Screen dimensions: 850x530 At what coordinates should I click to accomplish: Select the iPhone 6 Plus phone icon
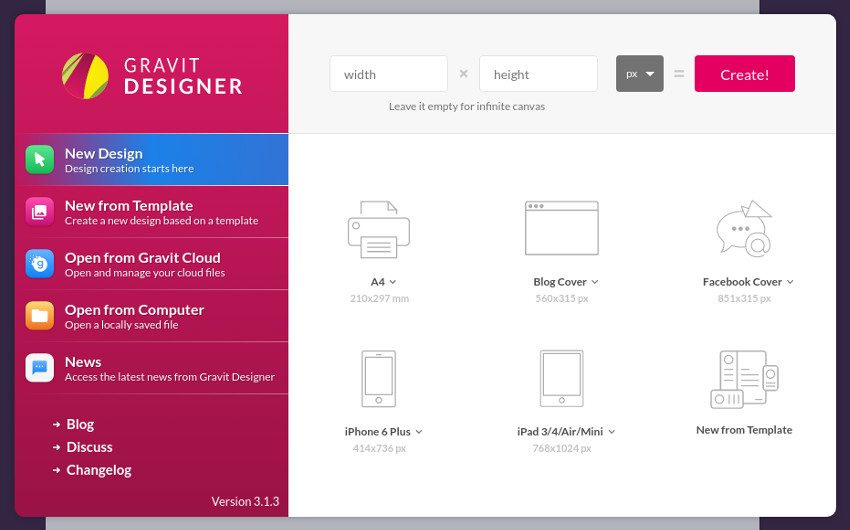(x=379, y=379)
